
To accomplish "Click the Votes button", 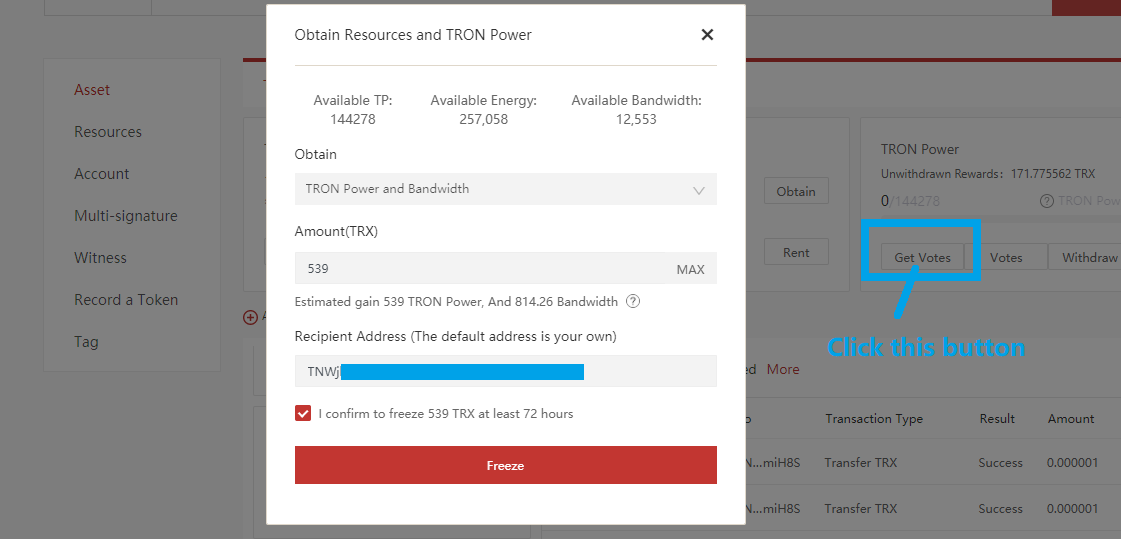I will pos(1006,257).
